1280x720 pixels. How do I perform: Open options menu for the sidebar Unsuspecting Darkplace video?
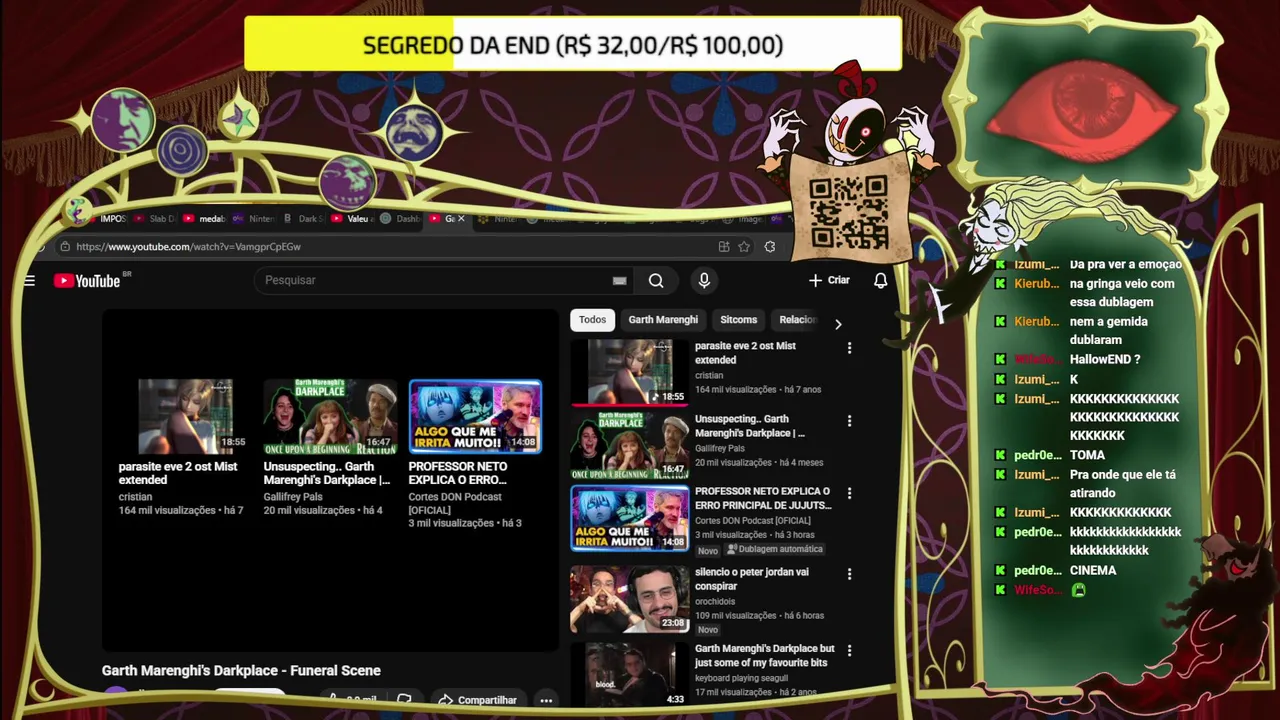849,421
